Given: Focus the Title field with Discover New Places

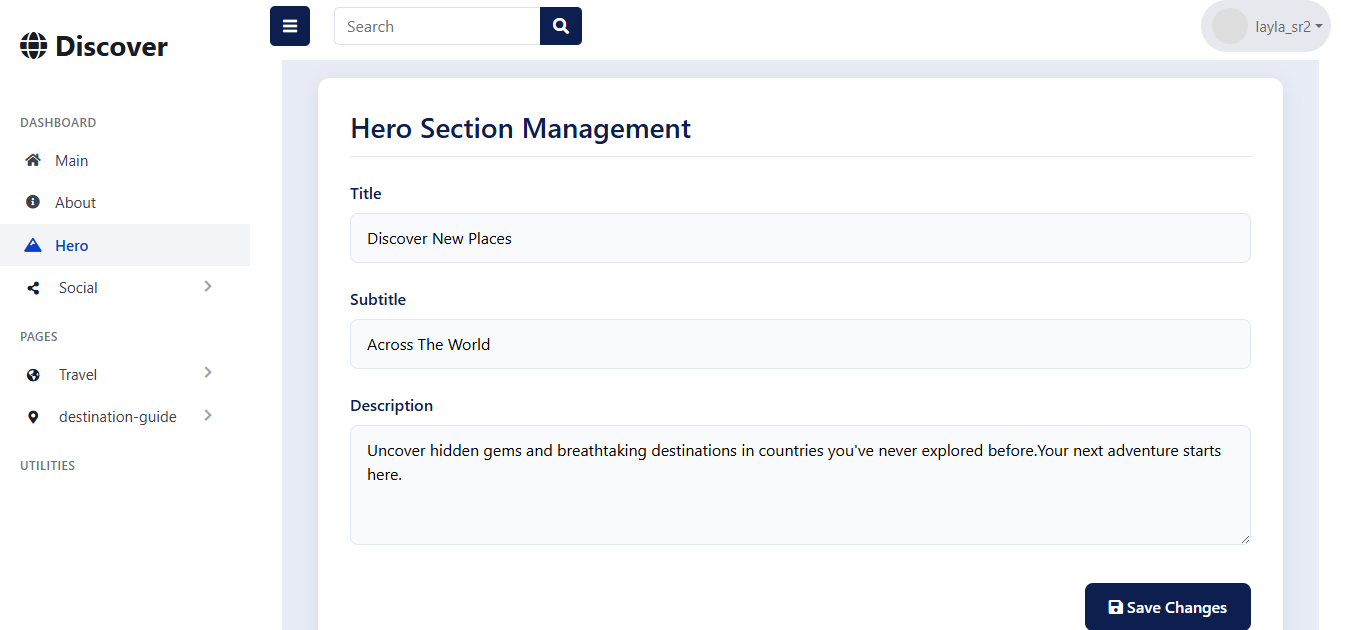Looking at the screenshot, I should (x=799, y=238).
